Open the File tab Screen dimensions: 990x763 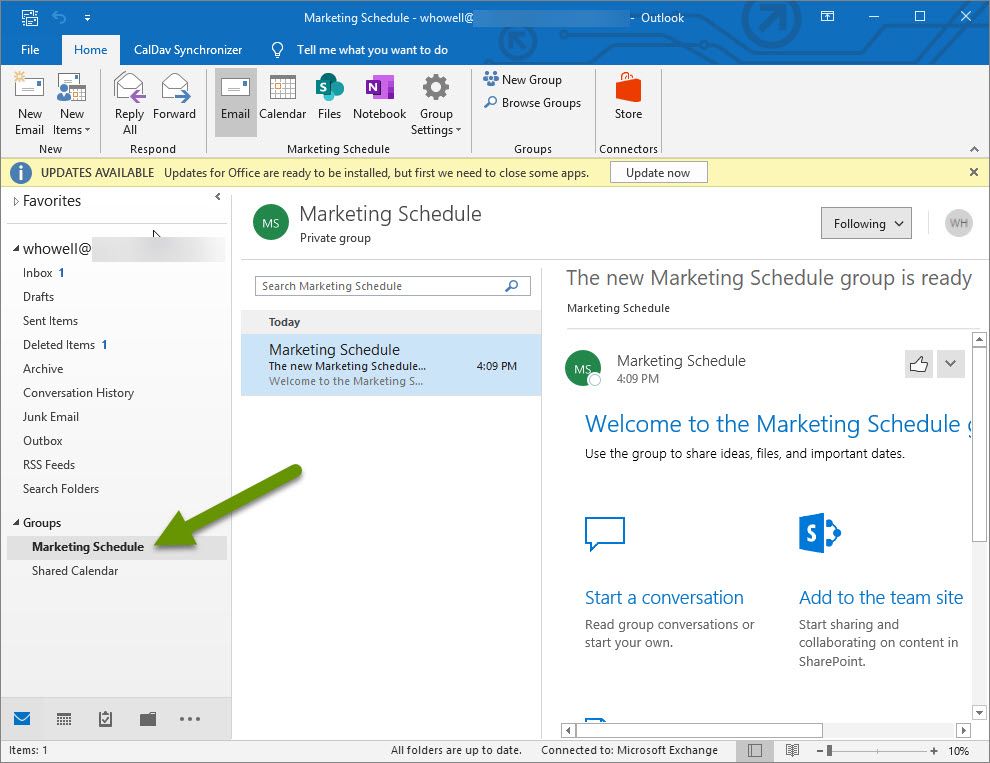coord(30,50)
